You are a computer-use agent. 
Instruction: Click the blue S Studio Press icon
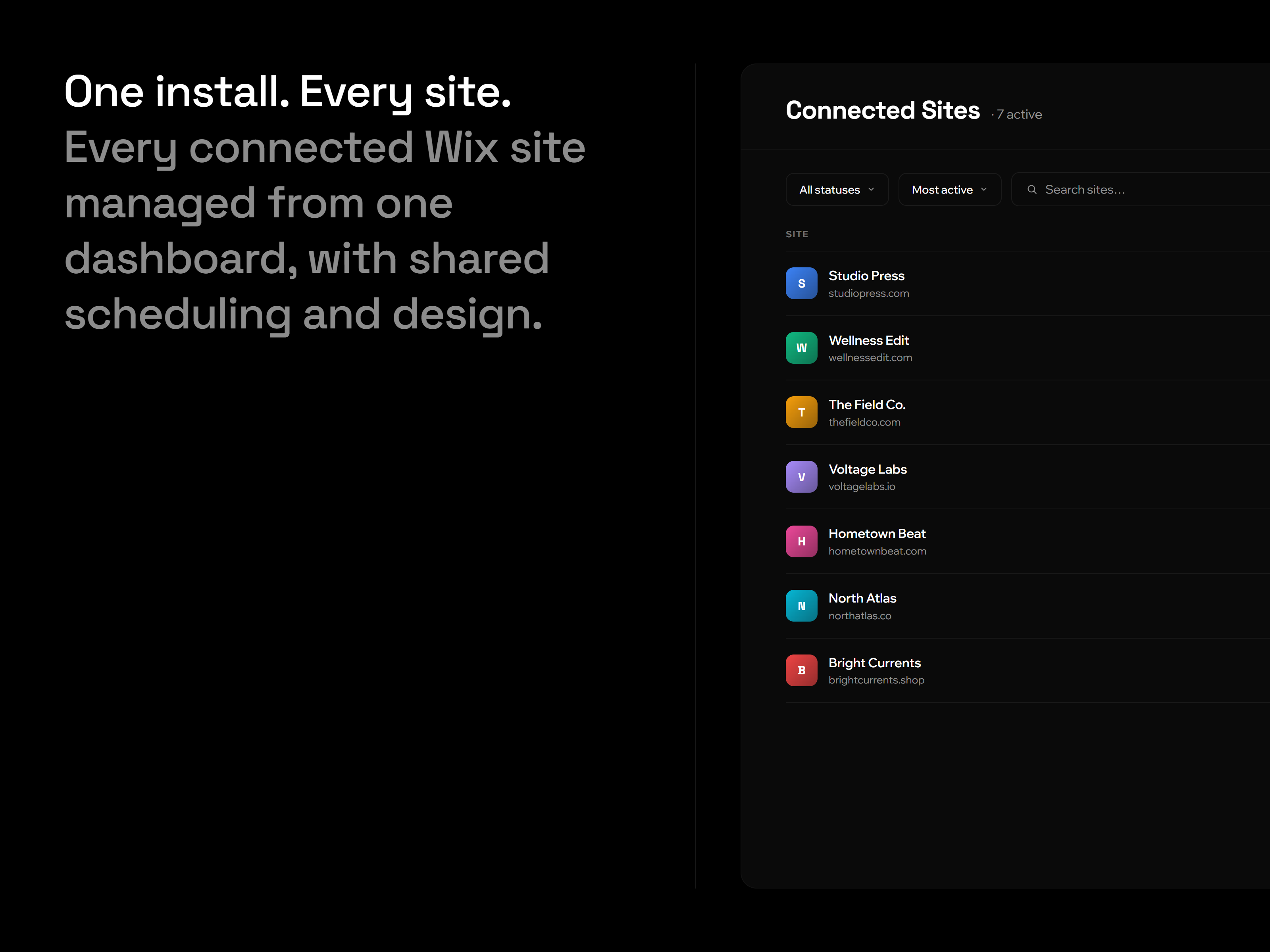click(x=802, y=284)
